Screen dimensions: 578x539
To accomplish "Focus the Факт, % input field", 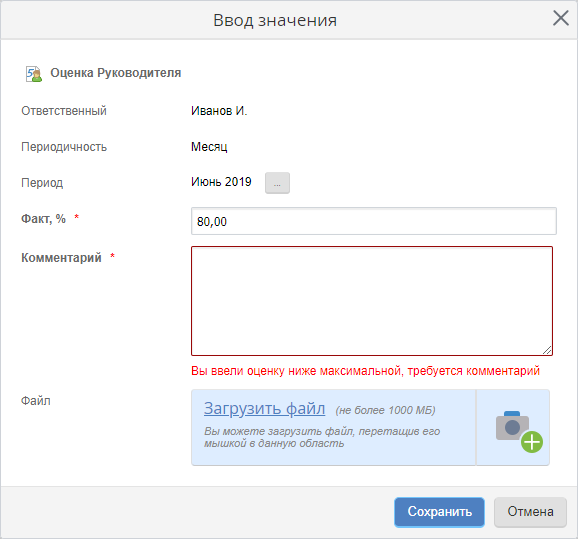I will coord(373,221).
